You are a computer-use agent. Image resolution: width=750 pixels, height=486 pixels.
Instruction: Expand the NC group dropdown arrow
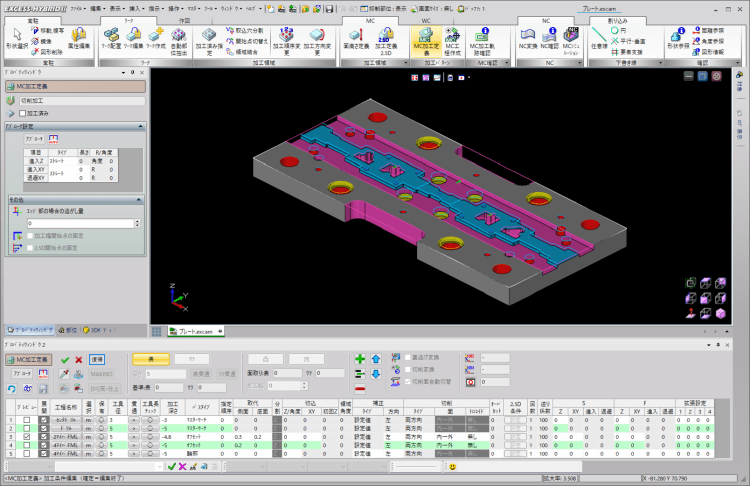(x=579, y=63)
